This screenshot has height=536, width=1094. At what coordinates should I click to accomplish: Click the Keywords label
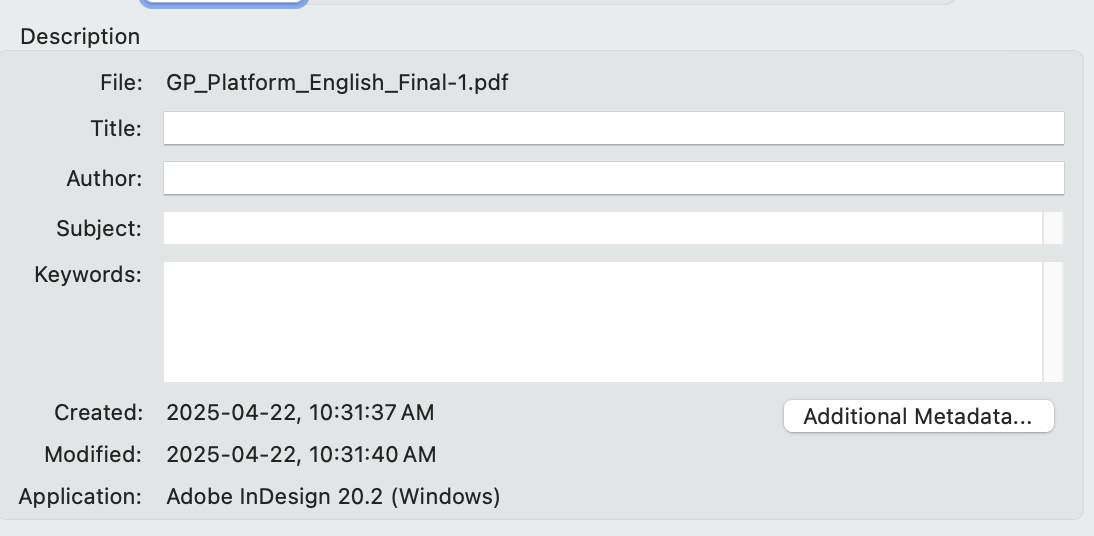(x=88, y=274)
